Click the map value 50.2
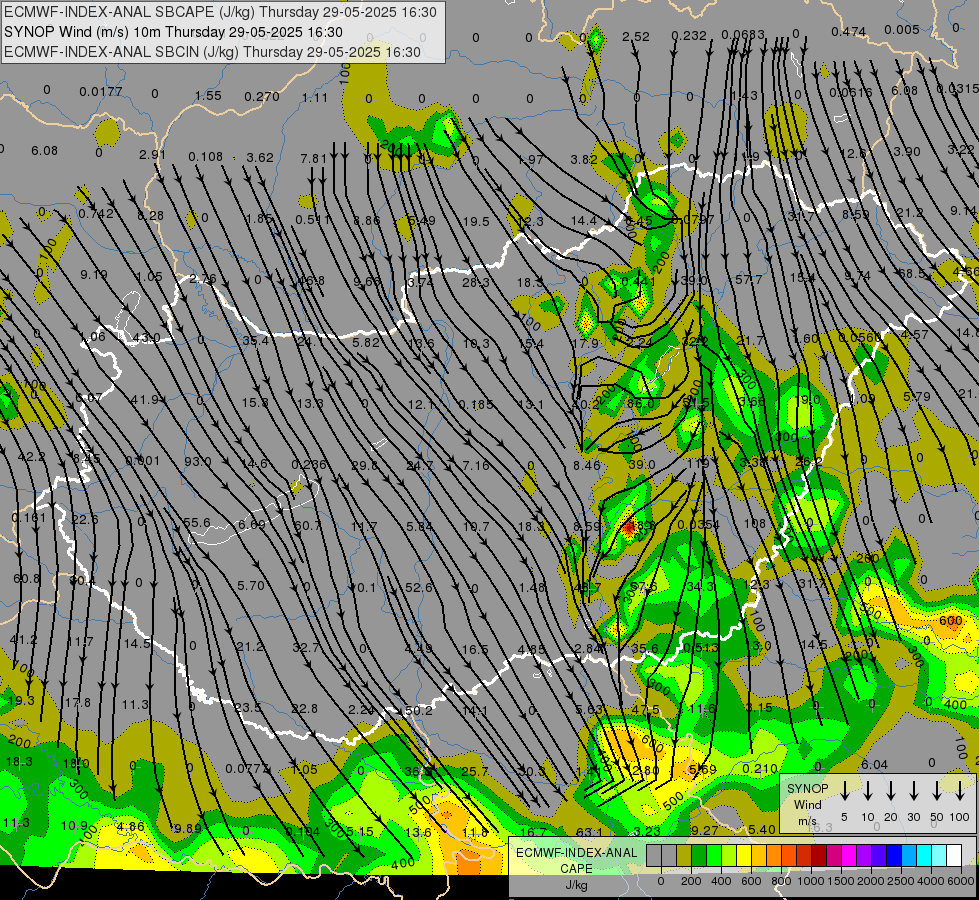 click(418, 711)
